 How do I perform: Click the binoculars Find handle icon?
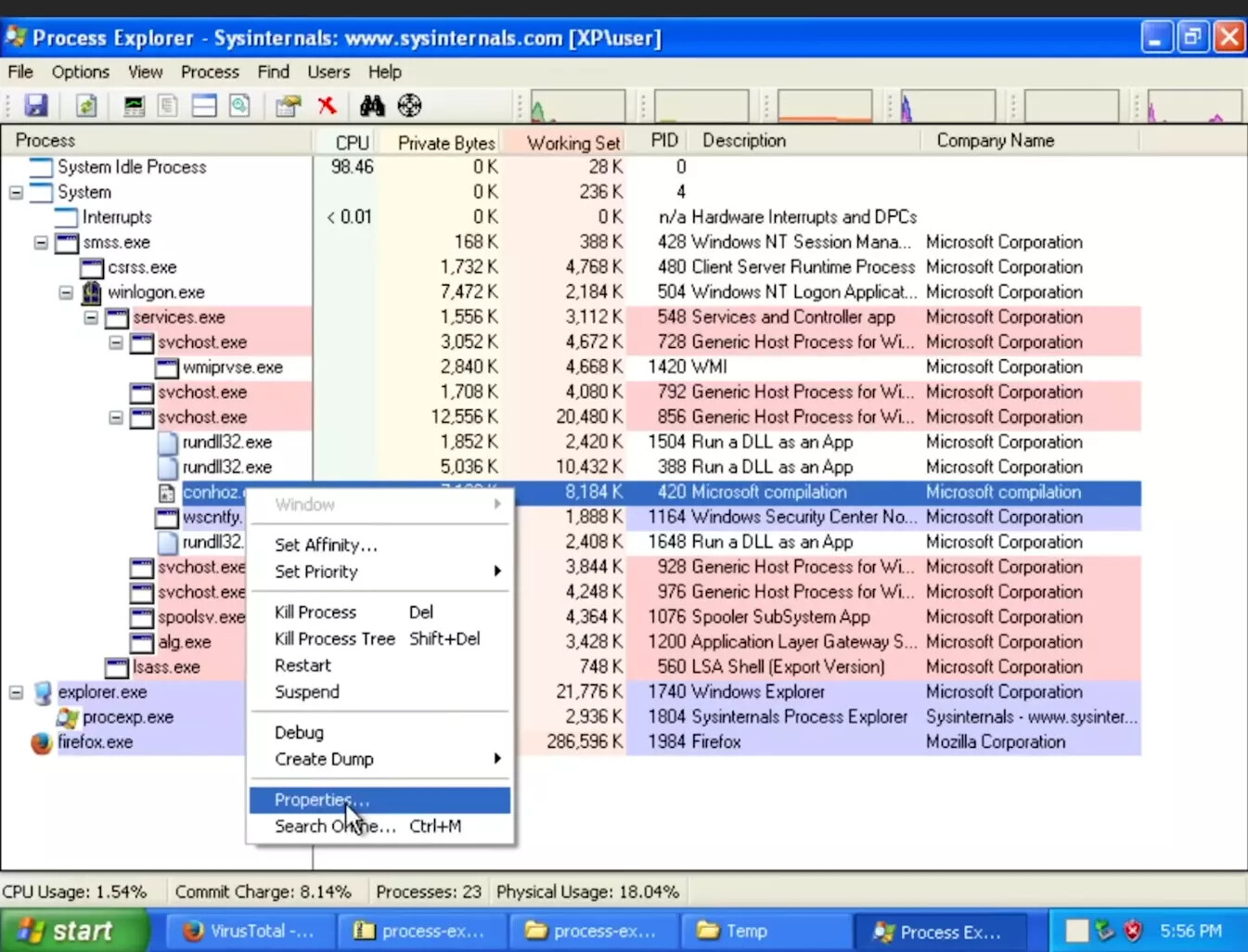(x=372, y=106)
